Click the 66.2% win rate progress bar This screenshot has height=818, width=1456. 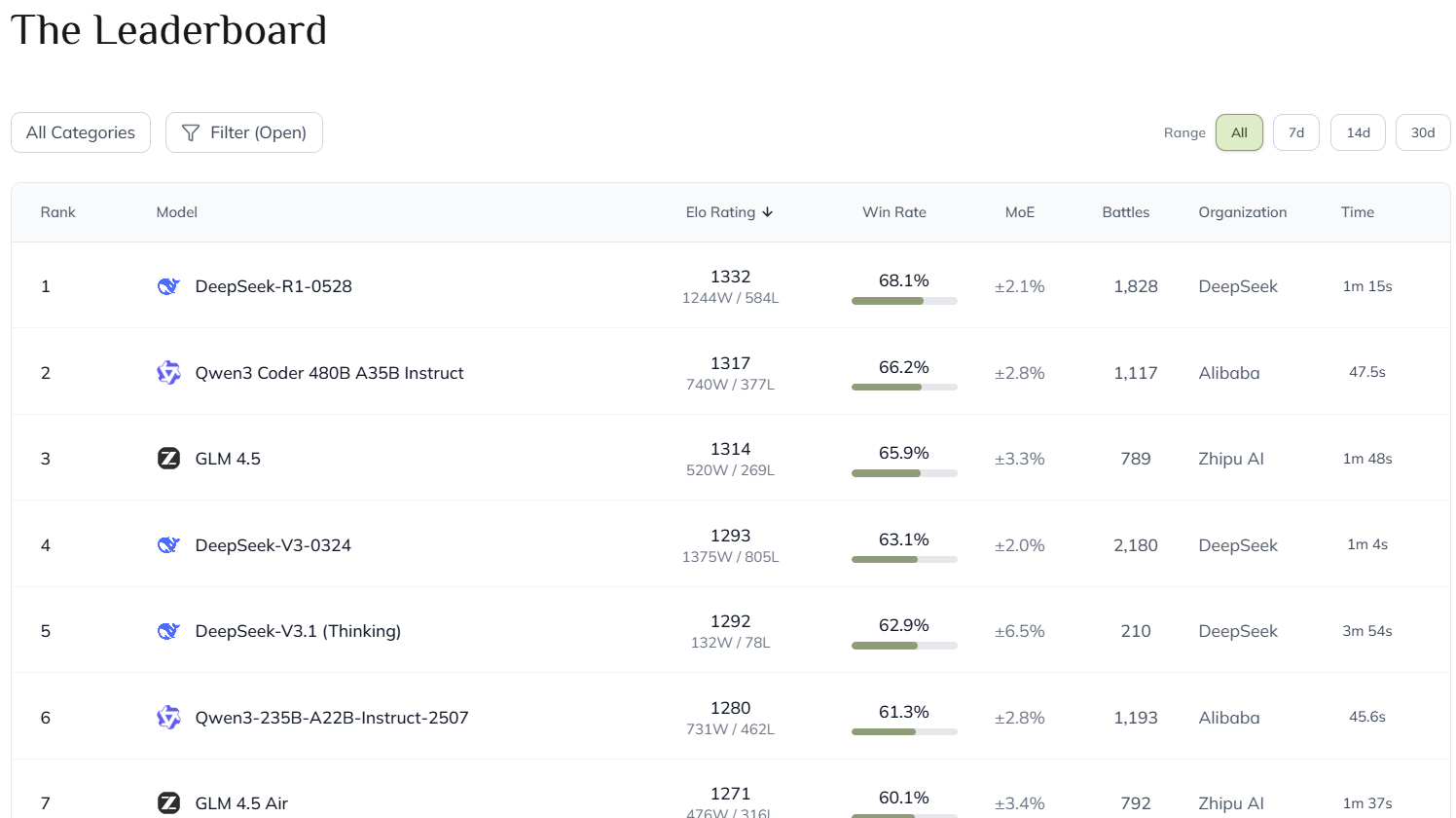[904, 388]
